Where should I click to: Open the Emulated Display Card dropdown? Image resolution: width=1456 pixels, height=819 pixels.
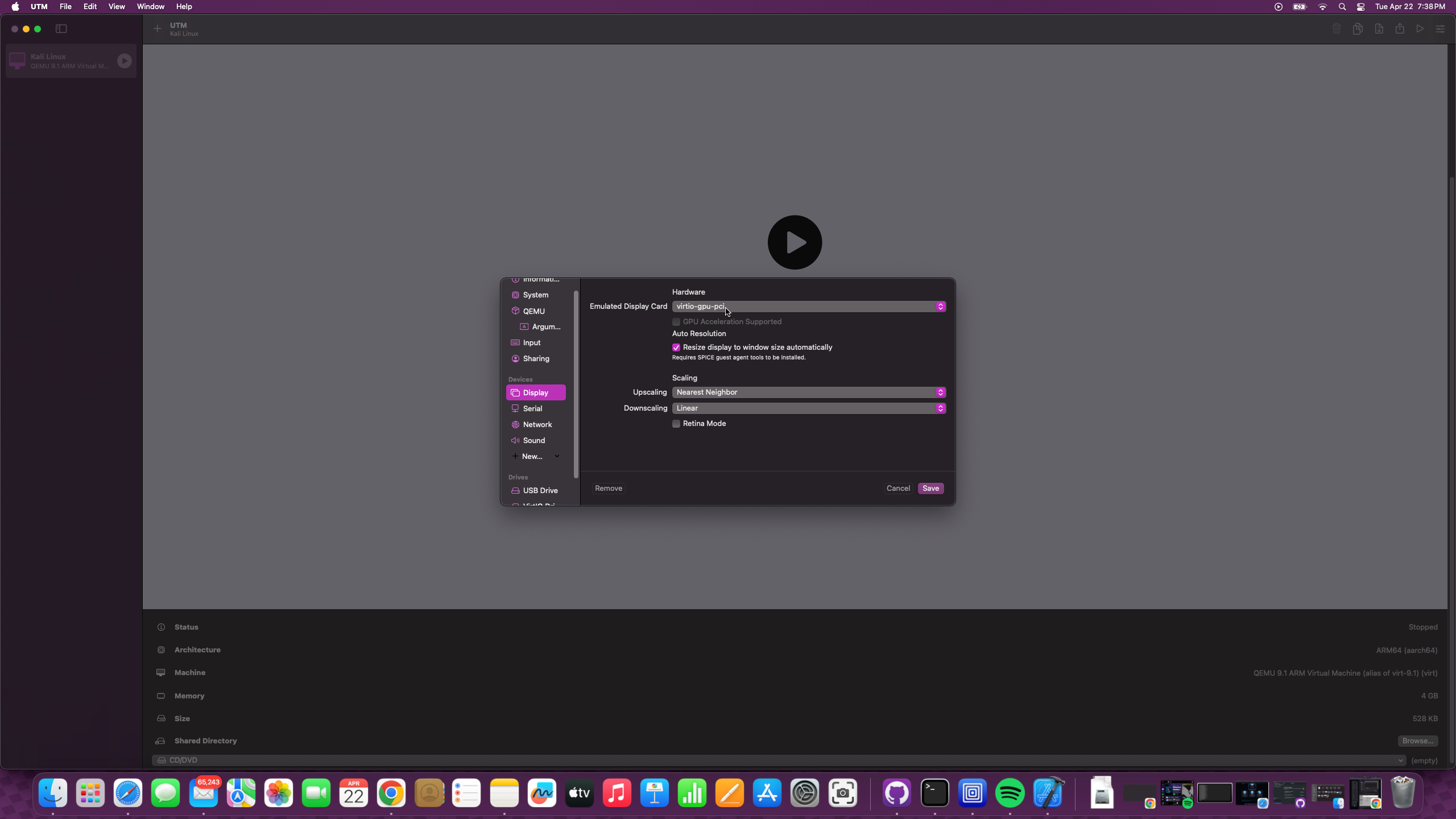(x=808, y=307)
